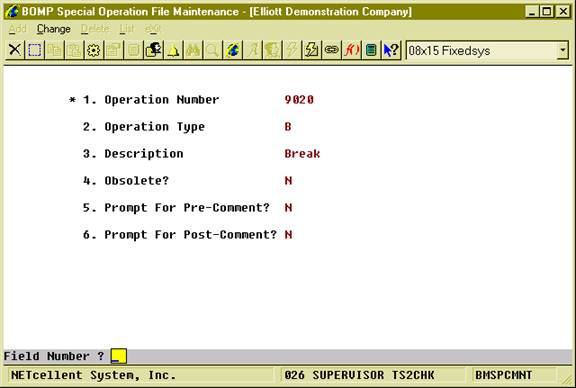Click the grayed paste icon in toolbar
This screenshot has width=576, height=388.
pos(74,50)
